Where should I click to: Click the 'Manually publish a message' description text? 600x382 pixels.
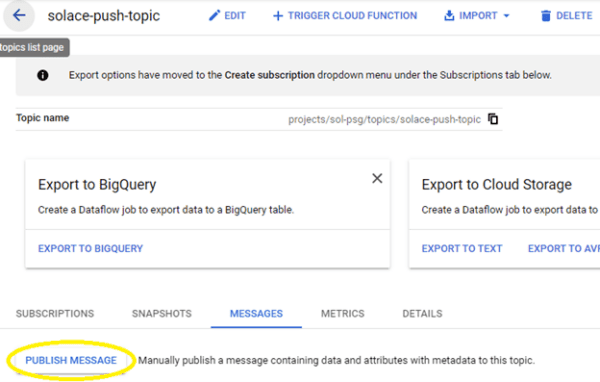tap(336, 360)
